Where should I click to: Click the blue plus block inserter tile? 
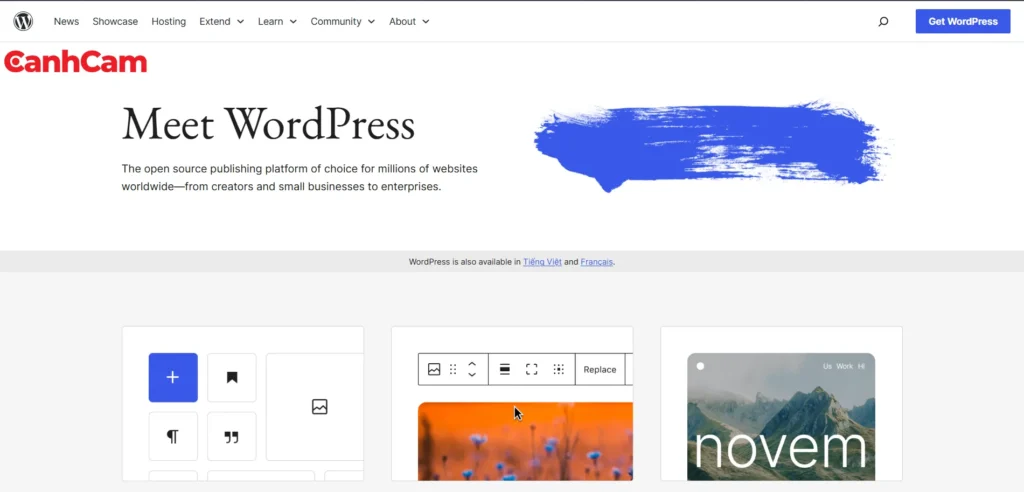[173, 378]
